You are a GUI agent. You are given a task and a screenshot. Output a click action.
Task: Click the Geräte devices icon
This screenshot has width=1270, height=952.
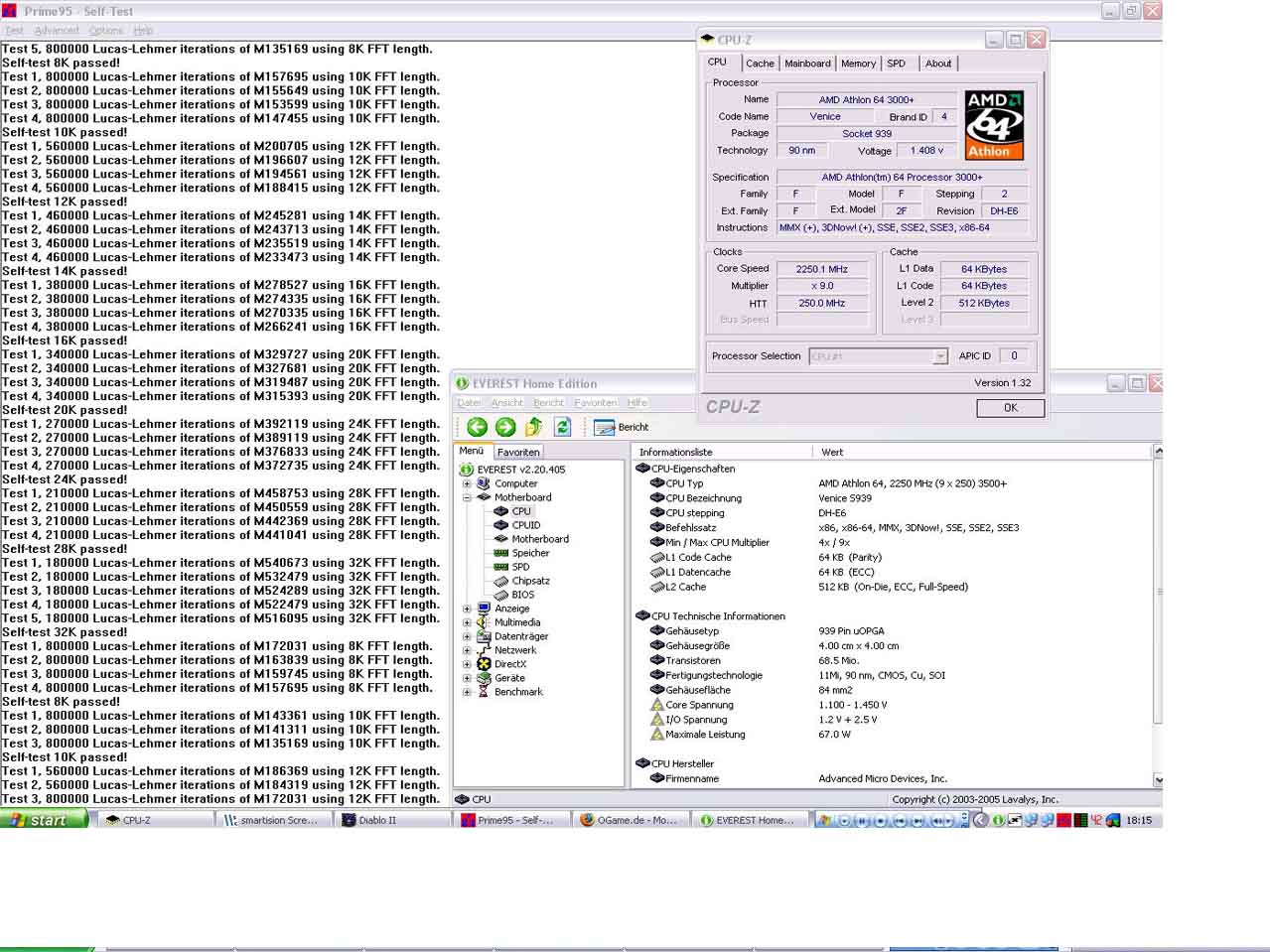tap(484, 678)
